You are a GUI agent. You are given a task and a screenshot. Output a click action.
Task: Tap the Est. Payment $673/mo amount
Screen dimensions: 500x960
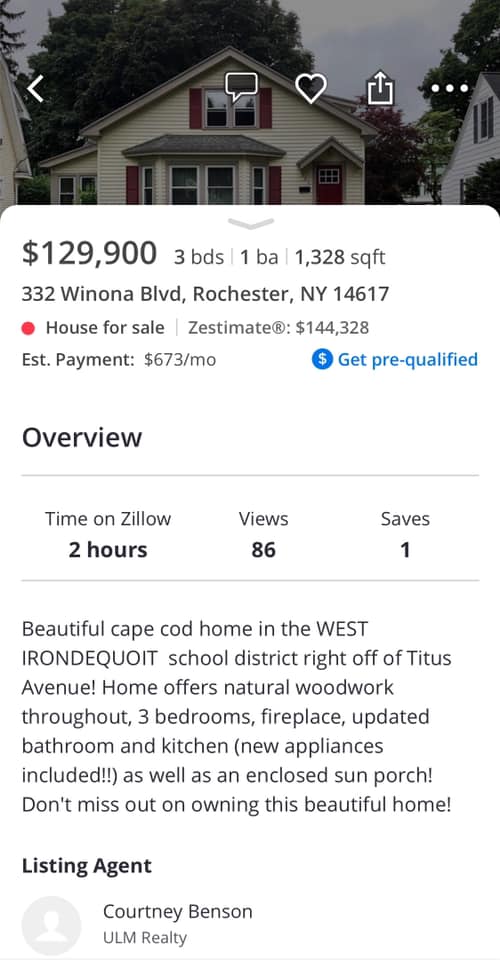(x=180, y=360)
